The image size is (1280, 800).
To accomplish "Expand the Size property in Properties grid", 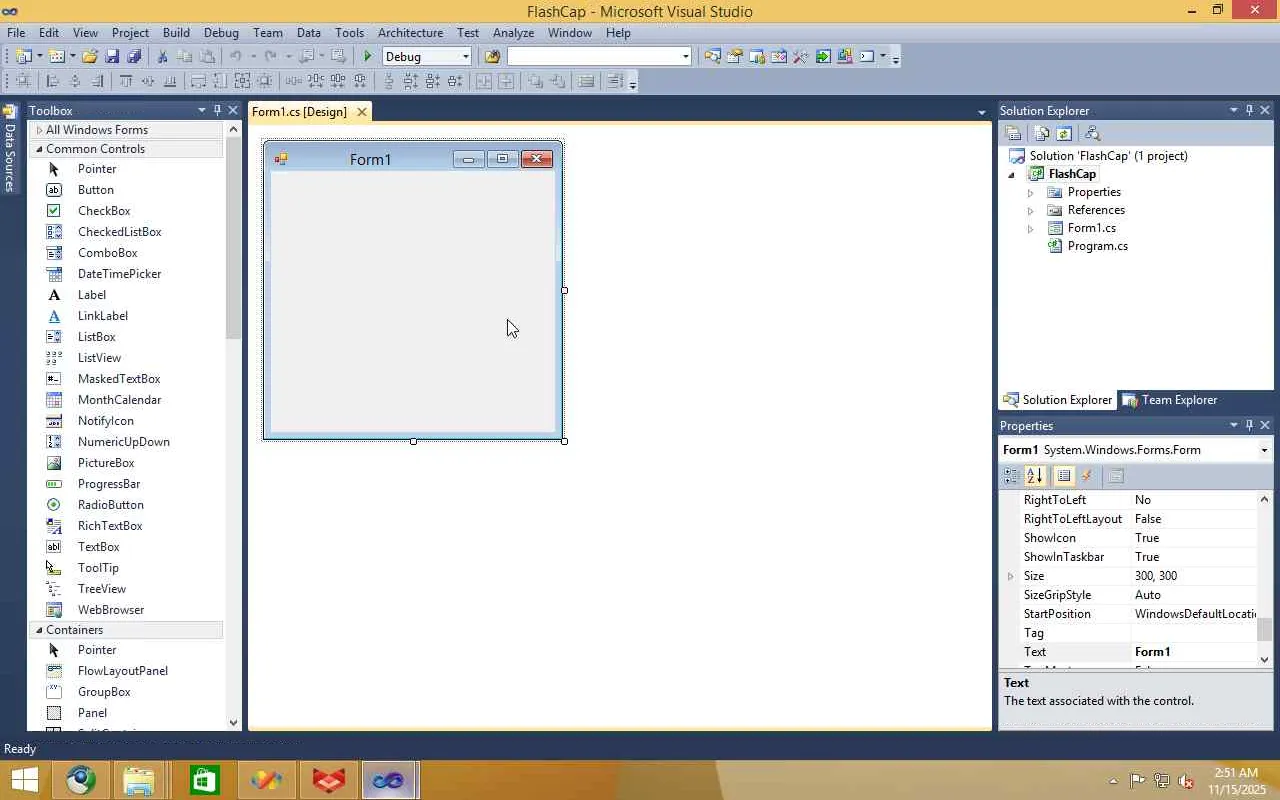I will (x=1010, y=576).
